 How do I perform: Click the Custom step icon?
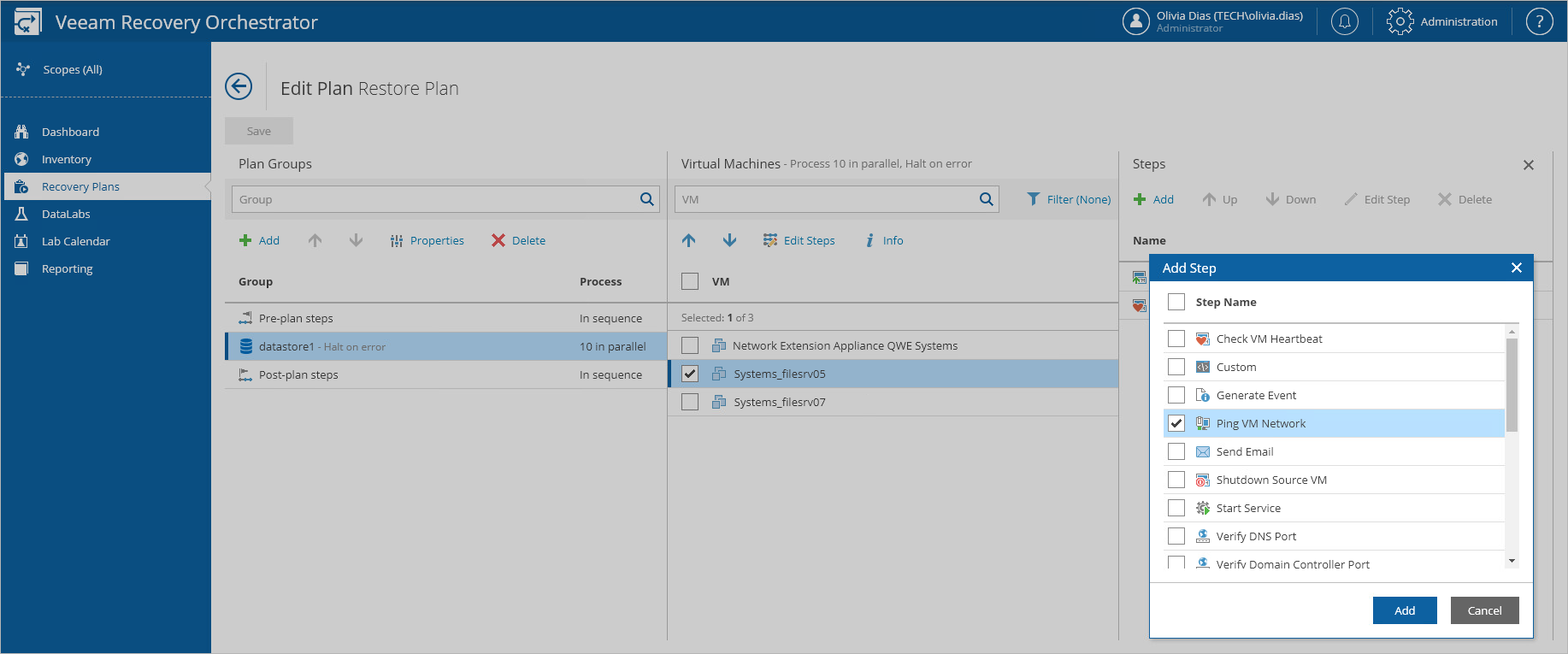tap(1203, 367)
